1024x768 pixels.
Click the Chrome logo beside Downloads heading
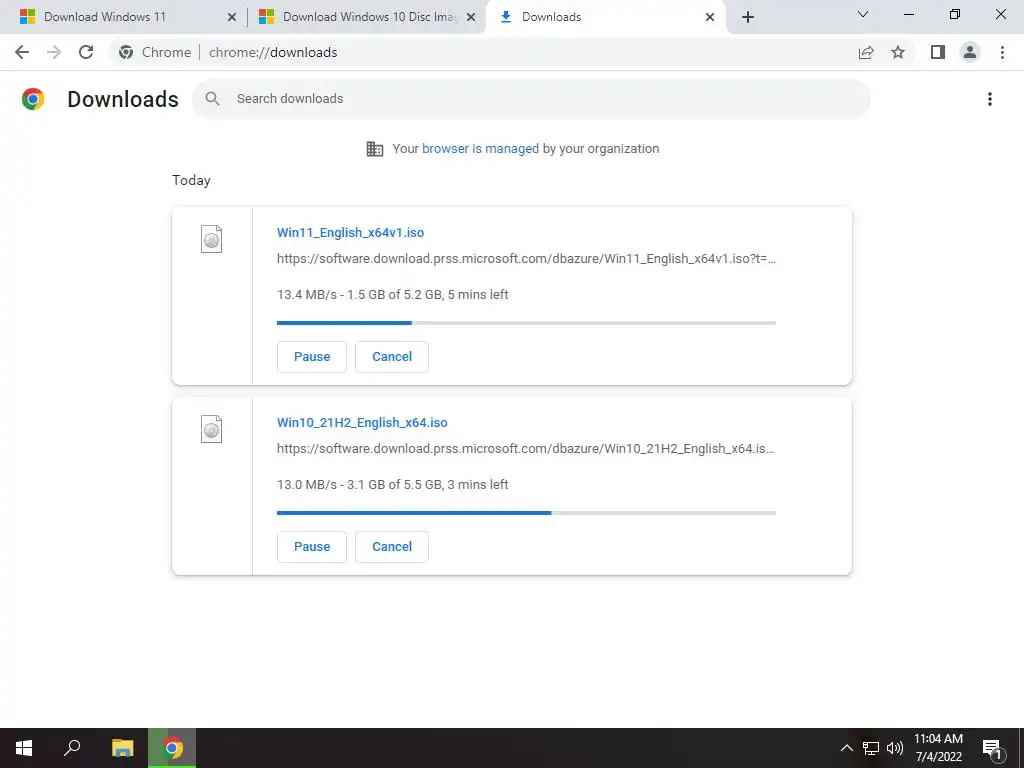33,99
